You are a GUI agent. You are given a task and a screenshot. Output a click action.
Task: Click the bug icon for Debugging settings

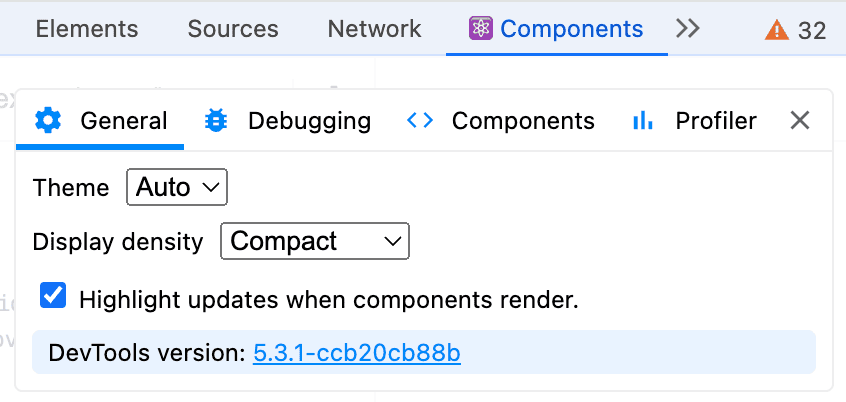tap(216, 120)
